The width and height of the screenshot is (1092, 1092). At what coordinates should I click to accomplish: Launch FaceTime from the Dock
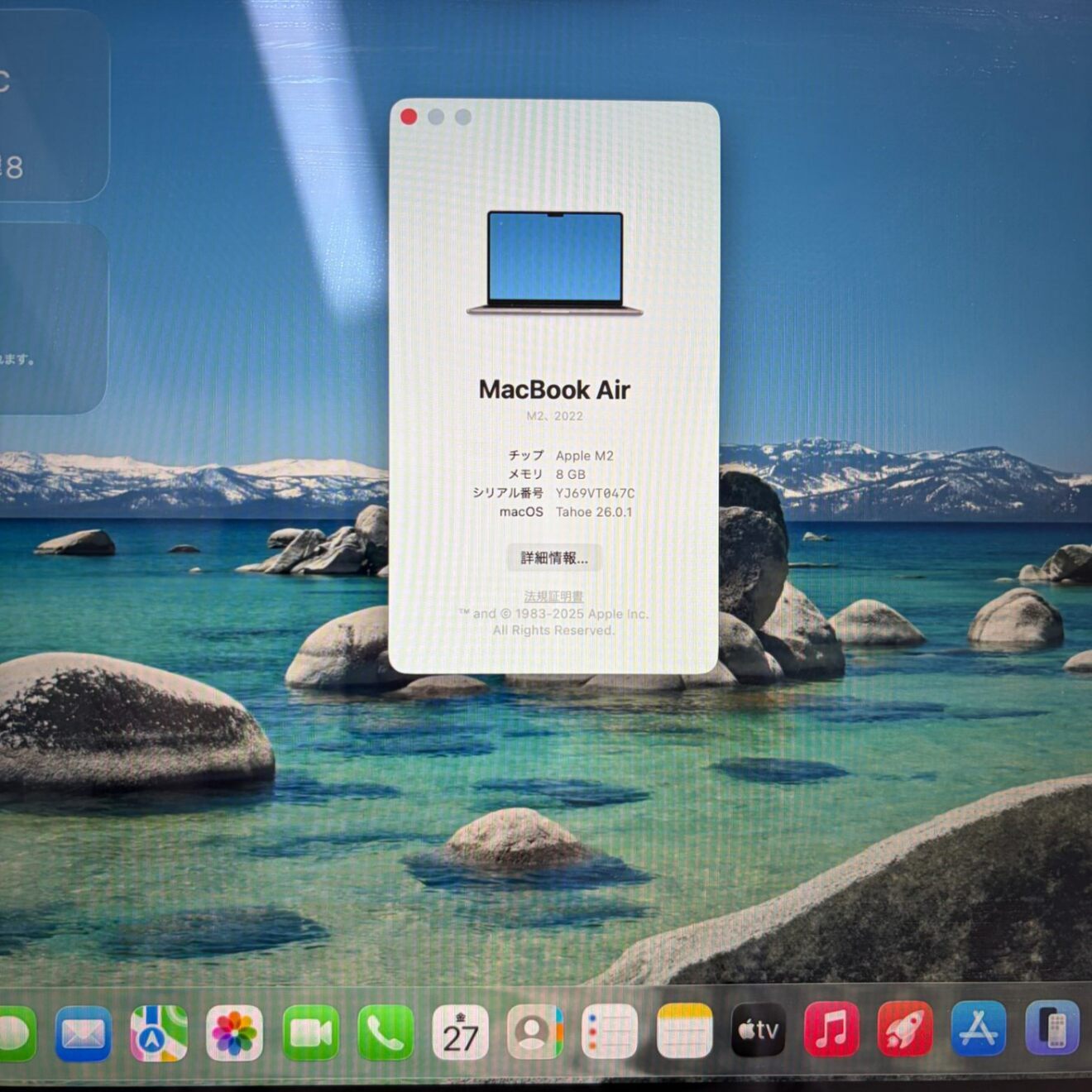coord(310,1033)
